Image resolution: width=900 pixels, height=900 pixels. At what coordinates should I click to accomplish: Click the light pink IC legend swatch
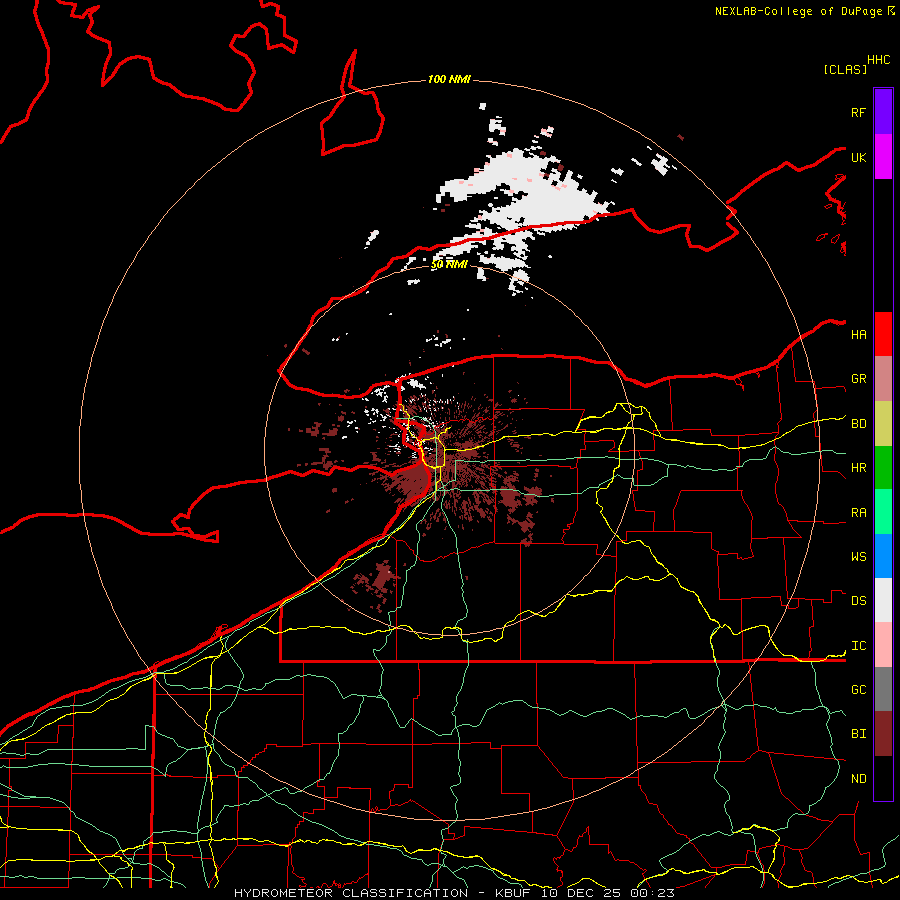click(883, 645)
